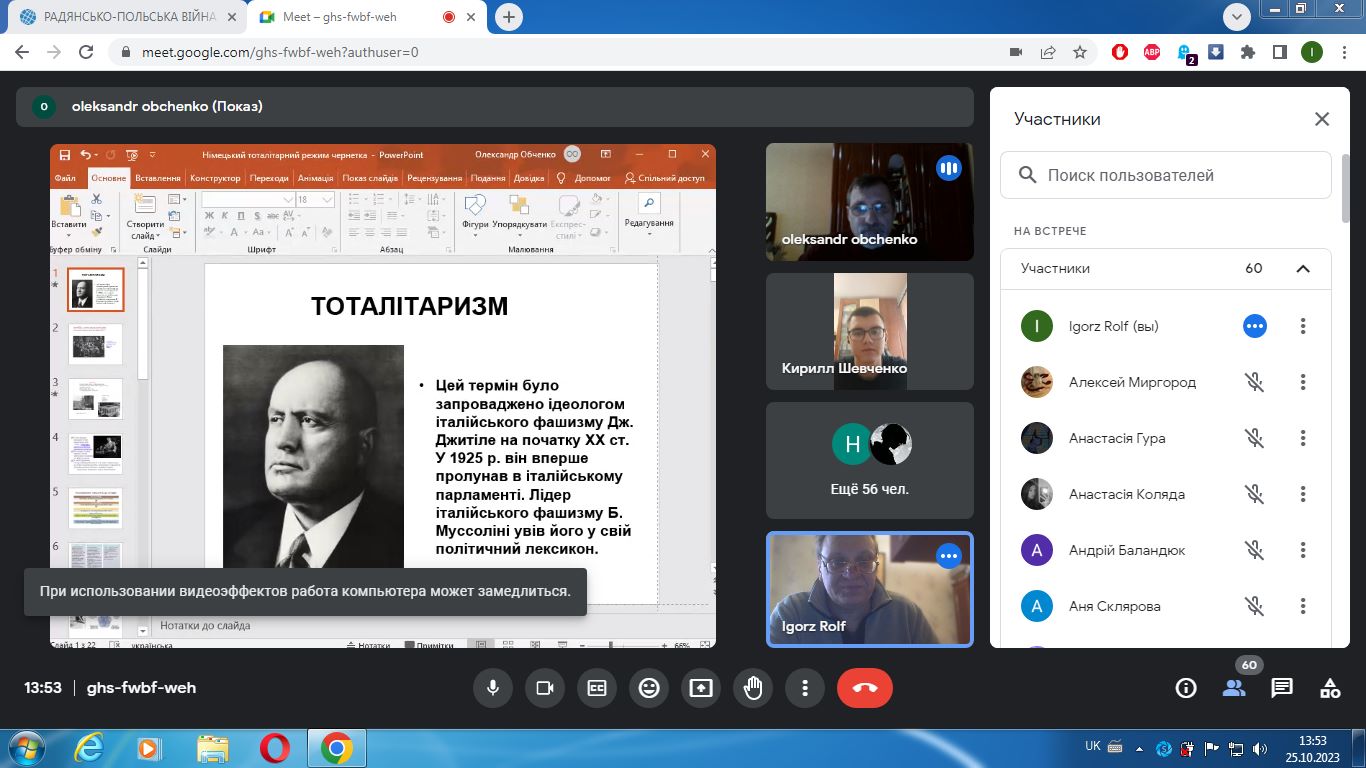Open options menu for Анастасія Гура
The width and height of the screenshot is (1366, 768).
1303,438
